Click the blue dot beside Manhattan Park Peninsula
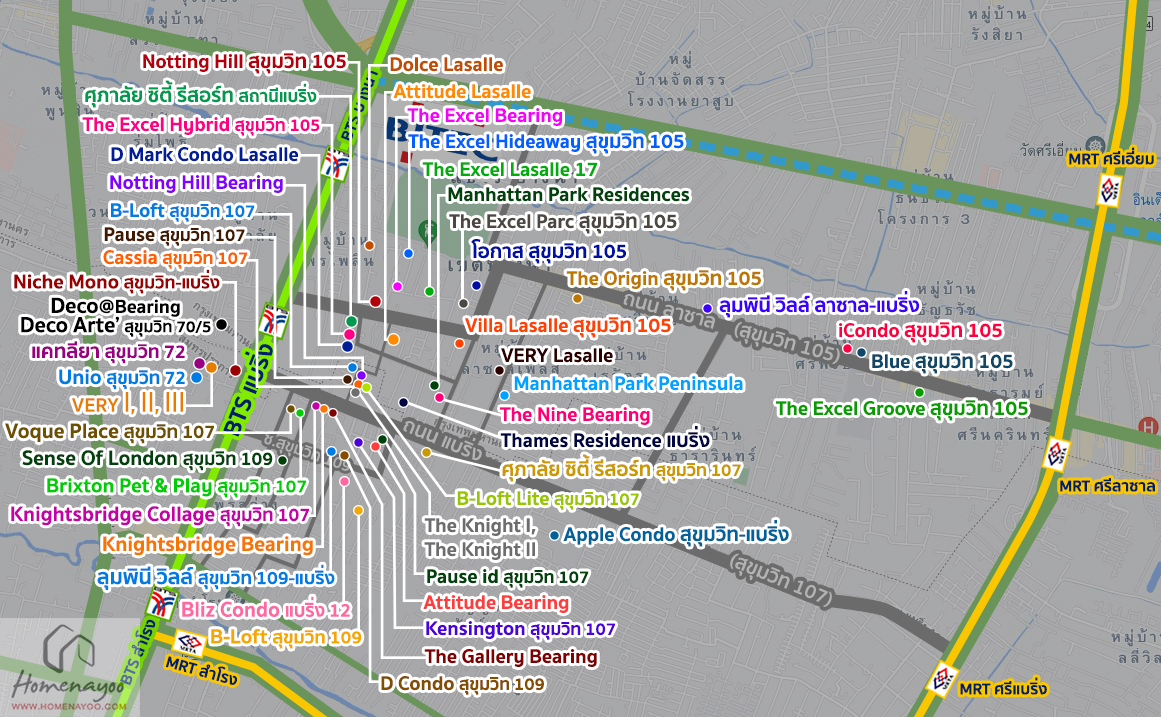The width and height of the screenshot is (1161, 717). [504, 396]
